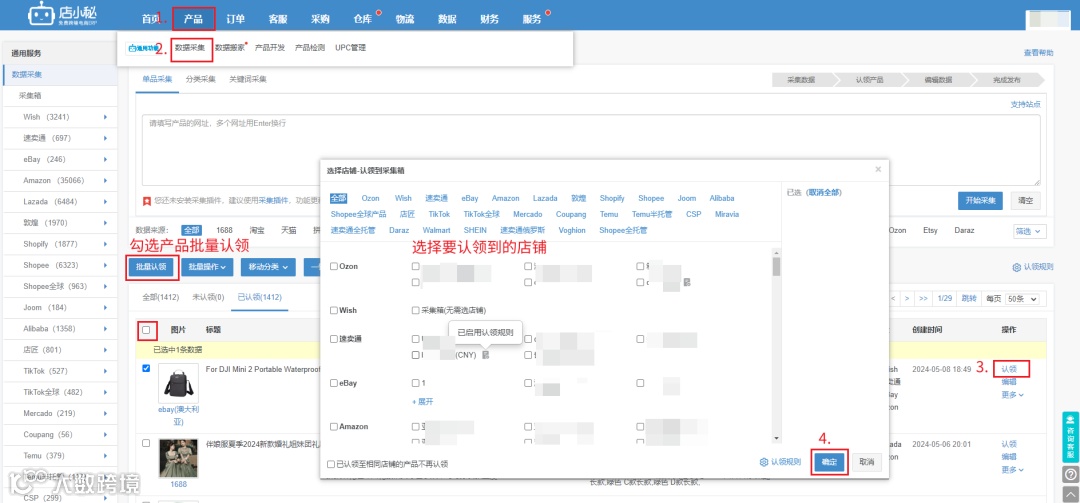Click the bridesmaid dress product thumbnail
The width and height of the screenshot is (1080, 503).
(178, 458)
